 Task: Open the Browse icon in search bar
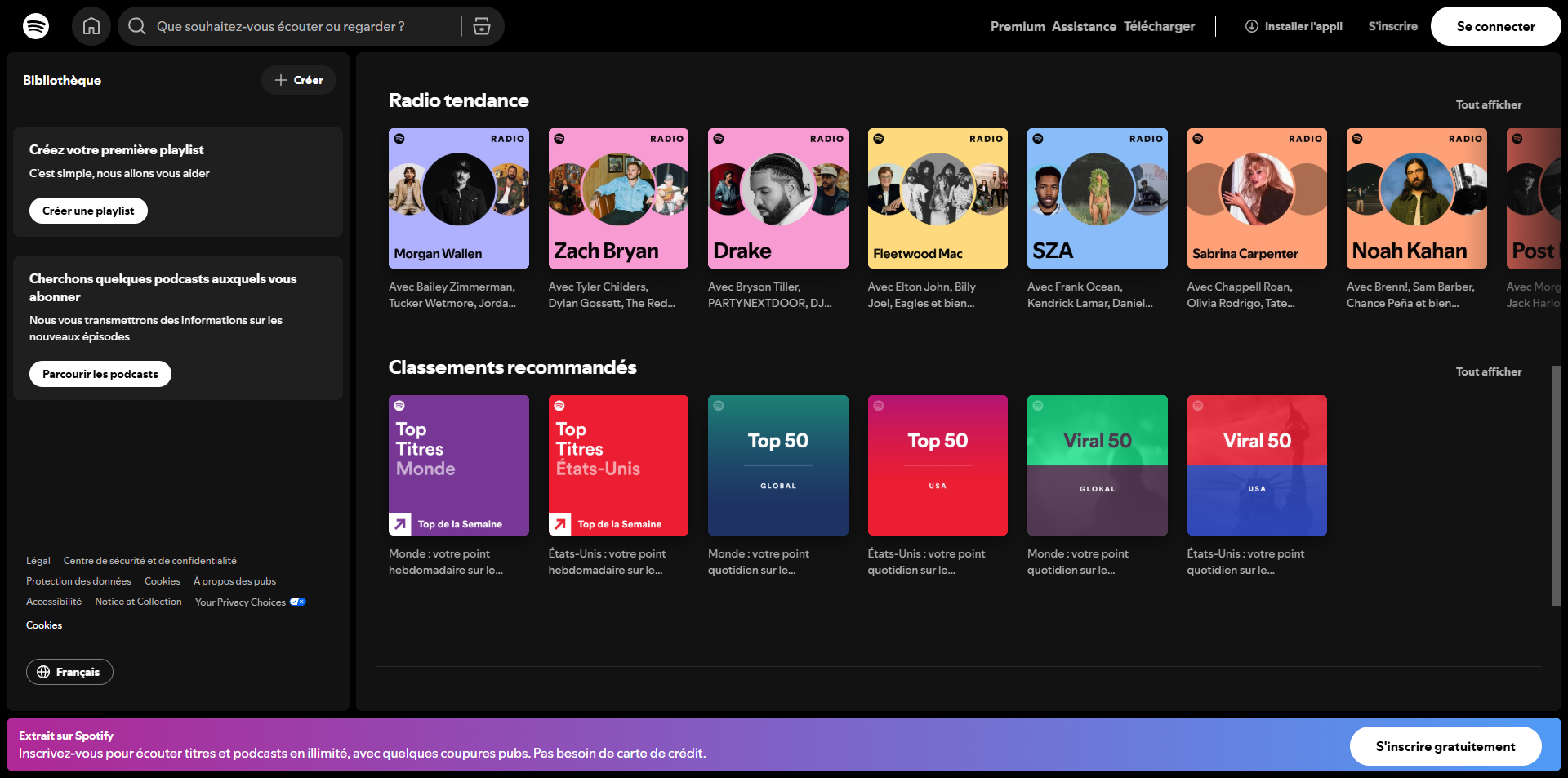(482, 26)
